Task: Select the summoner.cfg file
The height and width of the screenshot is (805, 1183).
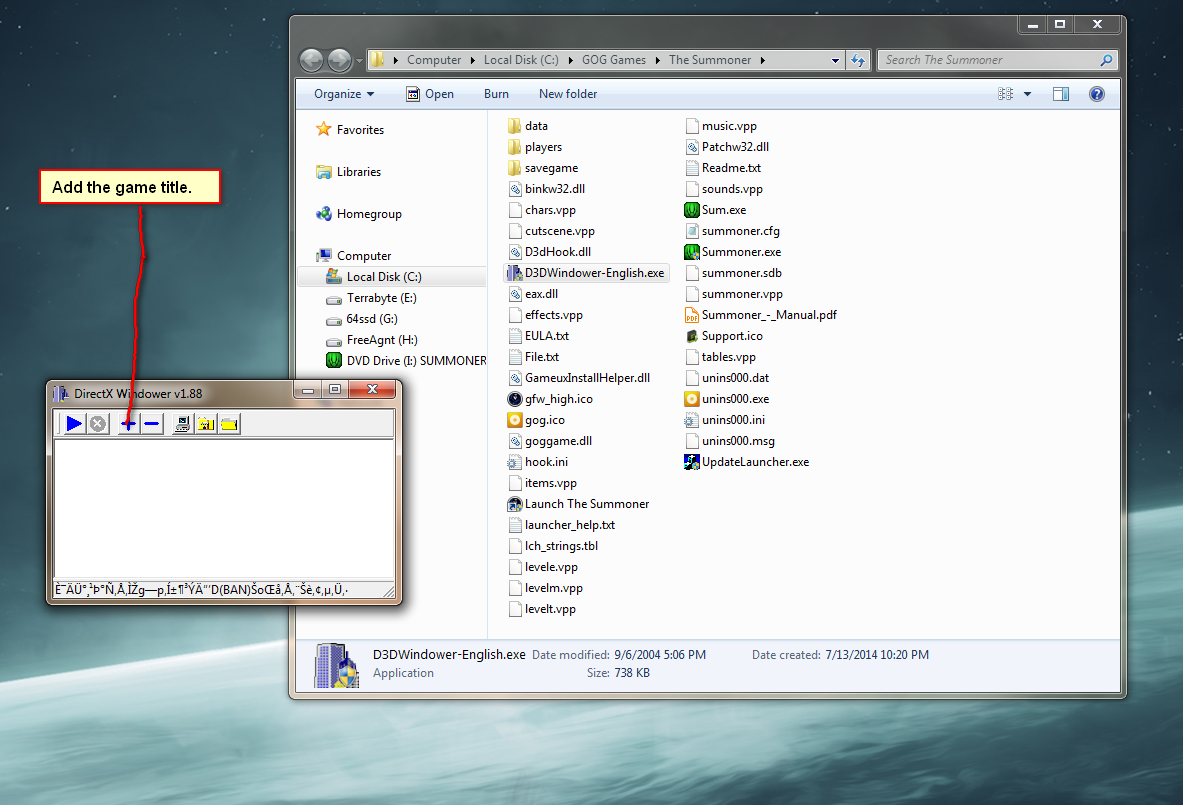Action: tap(732, 231)
